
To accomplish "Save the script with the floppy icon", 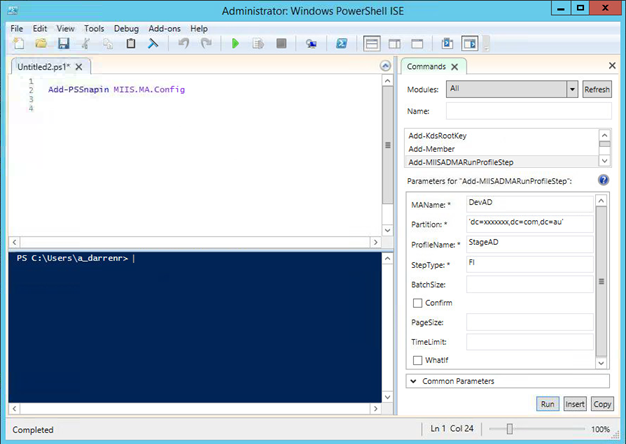I will coord(63,44).
